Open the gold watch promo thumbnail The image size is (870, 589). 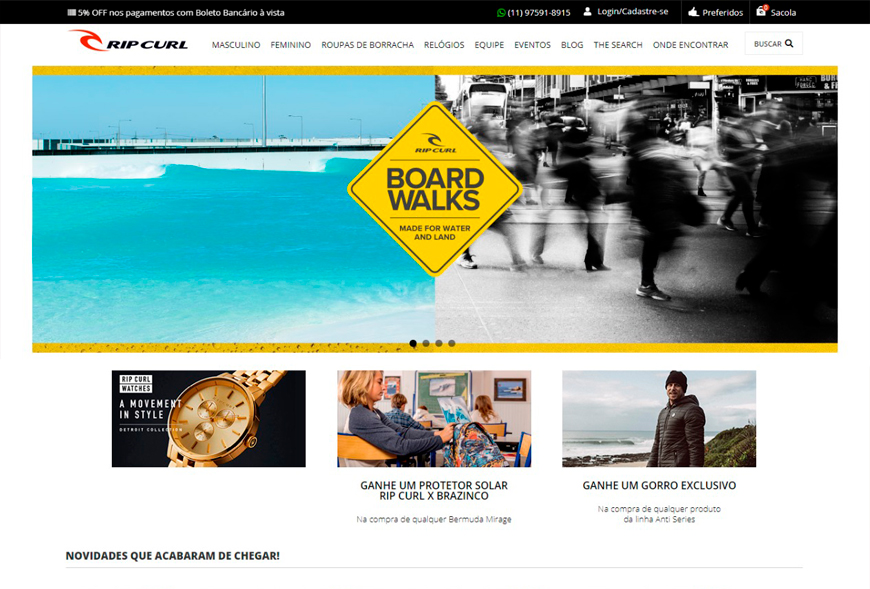click(209, 419)
